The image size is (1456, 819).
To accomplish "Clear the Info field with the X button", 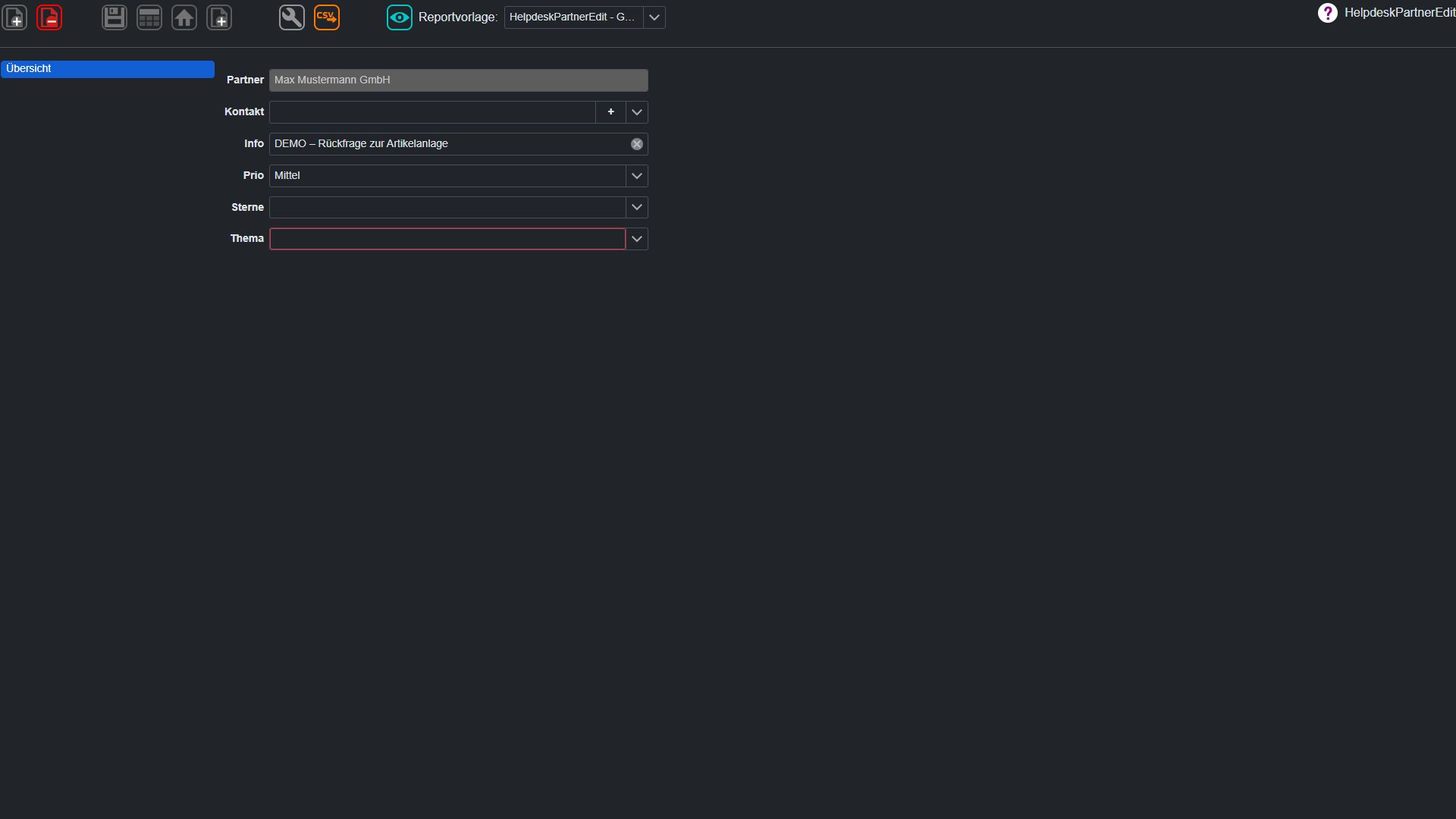I will click(x=637, y=144).
